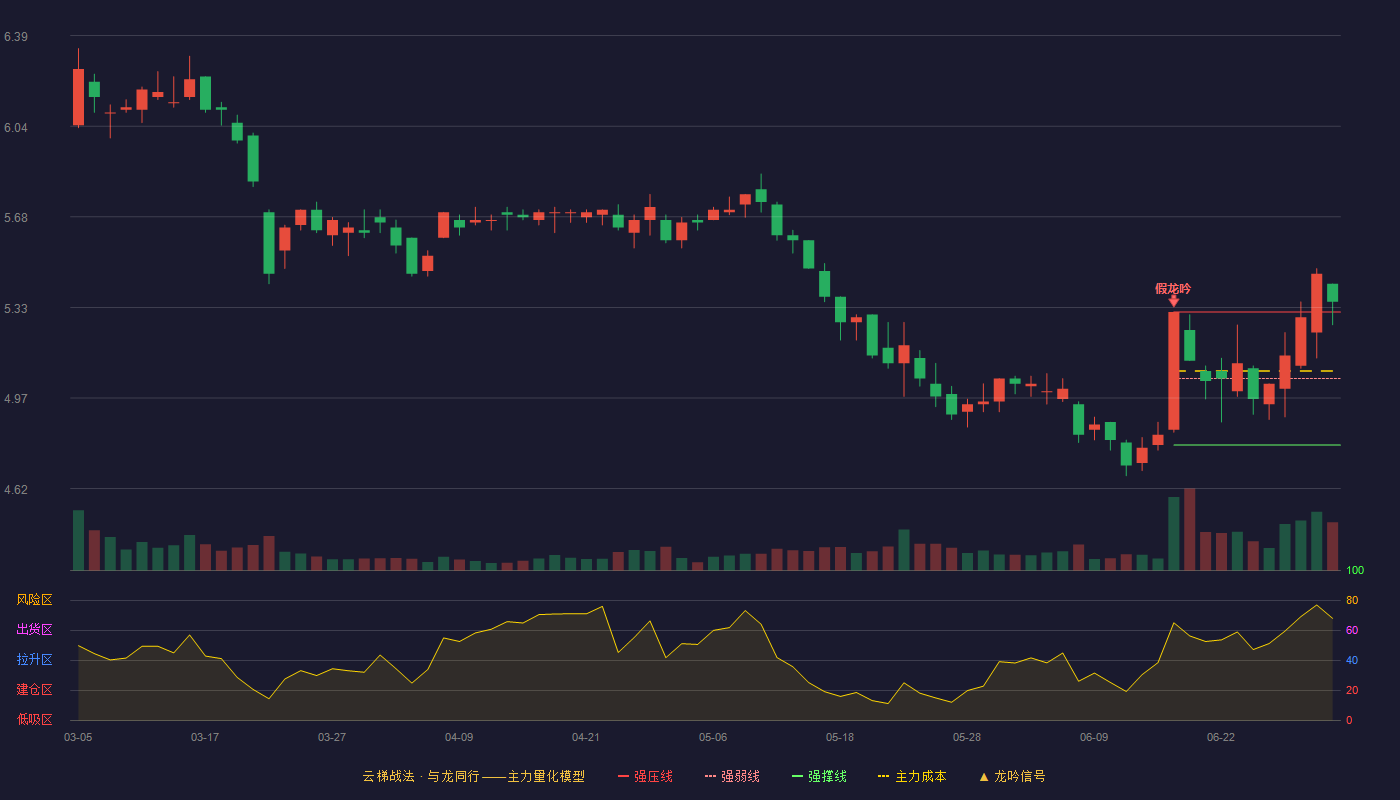Image resolution: width=1400 pixels, height=800 pixels.
Task: Select the 6.39 price axis label
Action: (x=16, y=37)
